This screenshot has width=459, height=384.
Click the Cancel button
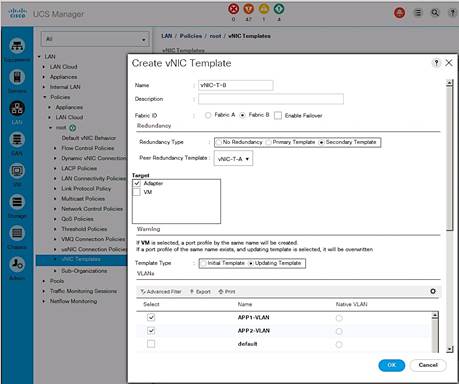(x=428, y=365)
